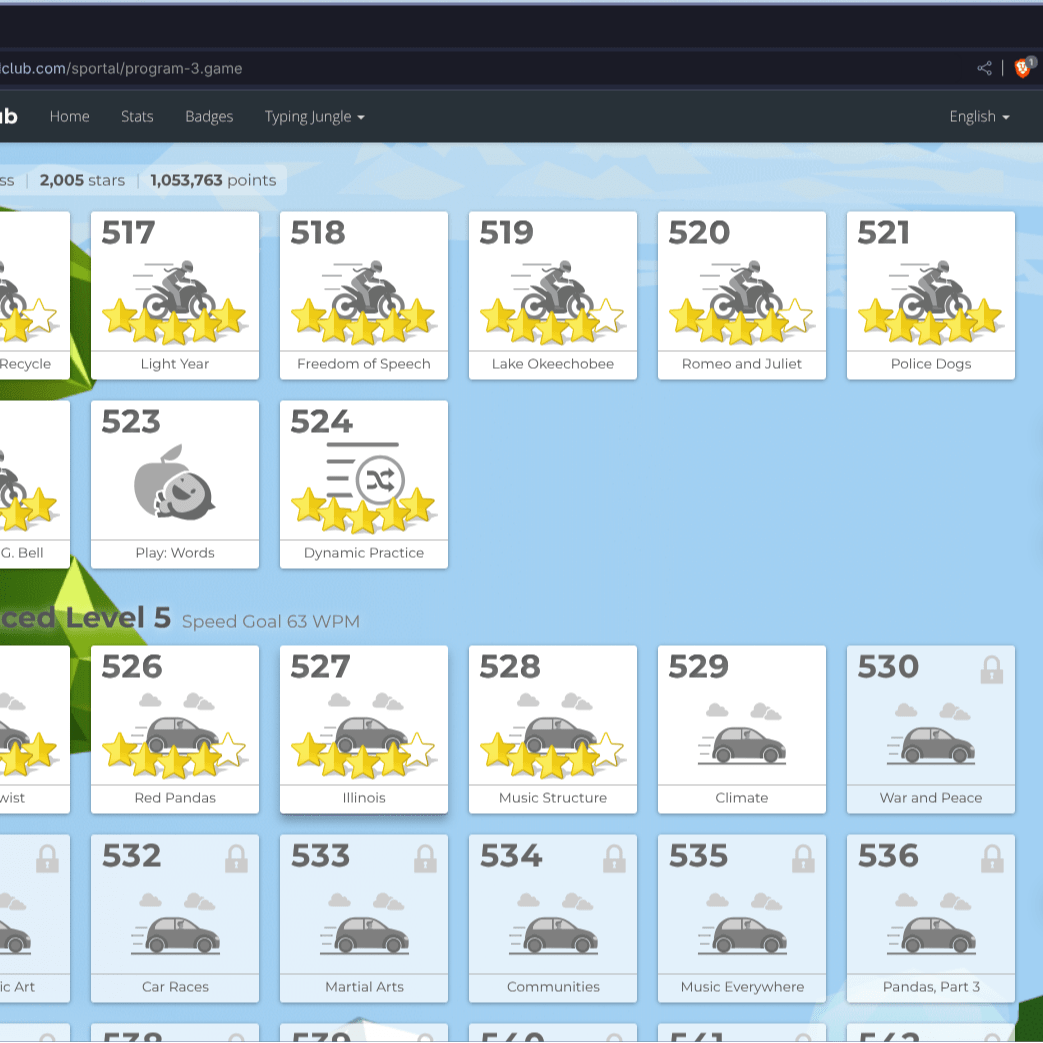Click the Music Everywhere lesson title

pos(742,986)
